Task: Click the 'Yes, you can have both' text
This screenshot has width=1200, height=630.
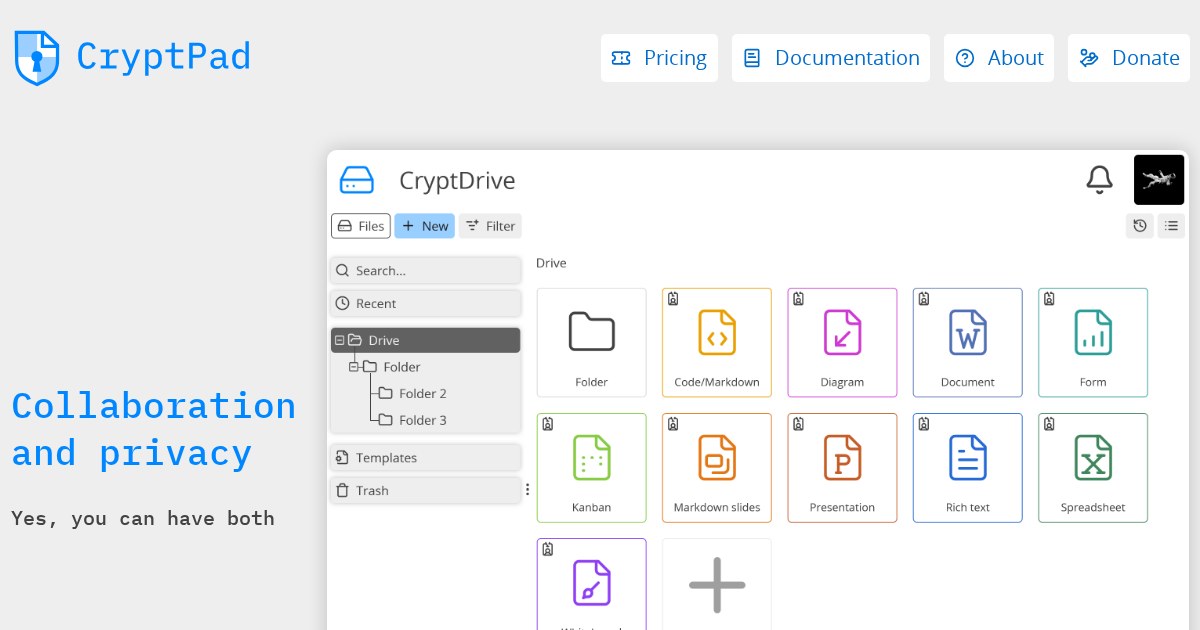Action: tap(143, 518)
